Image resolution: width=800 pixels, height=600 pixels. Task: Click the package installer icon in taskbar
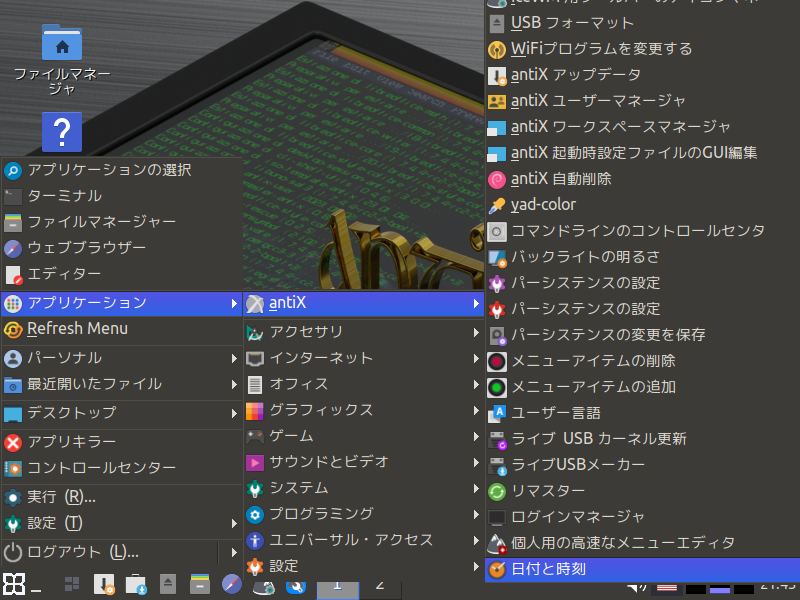(136, 584)
